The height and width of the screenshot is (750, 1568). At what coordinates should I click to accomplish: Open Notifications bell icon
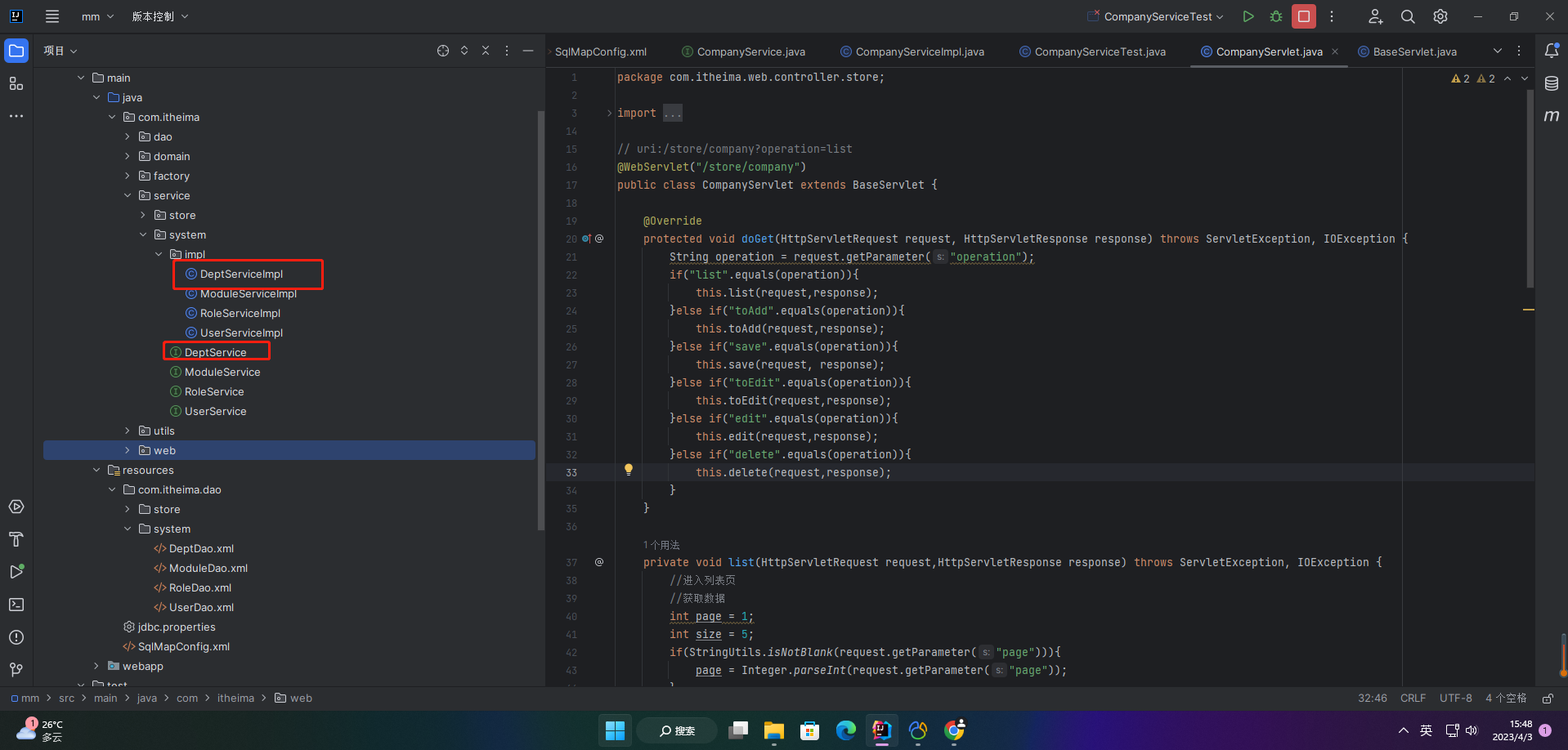click(x=1552, y=51)
